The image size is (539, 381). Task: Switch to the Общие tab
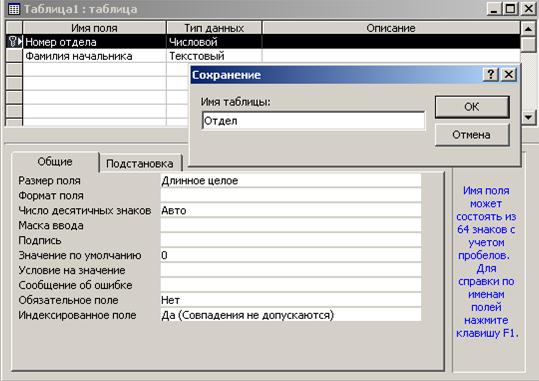[x=55, y=162]
